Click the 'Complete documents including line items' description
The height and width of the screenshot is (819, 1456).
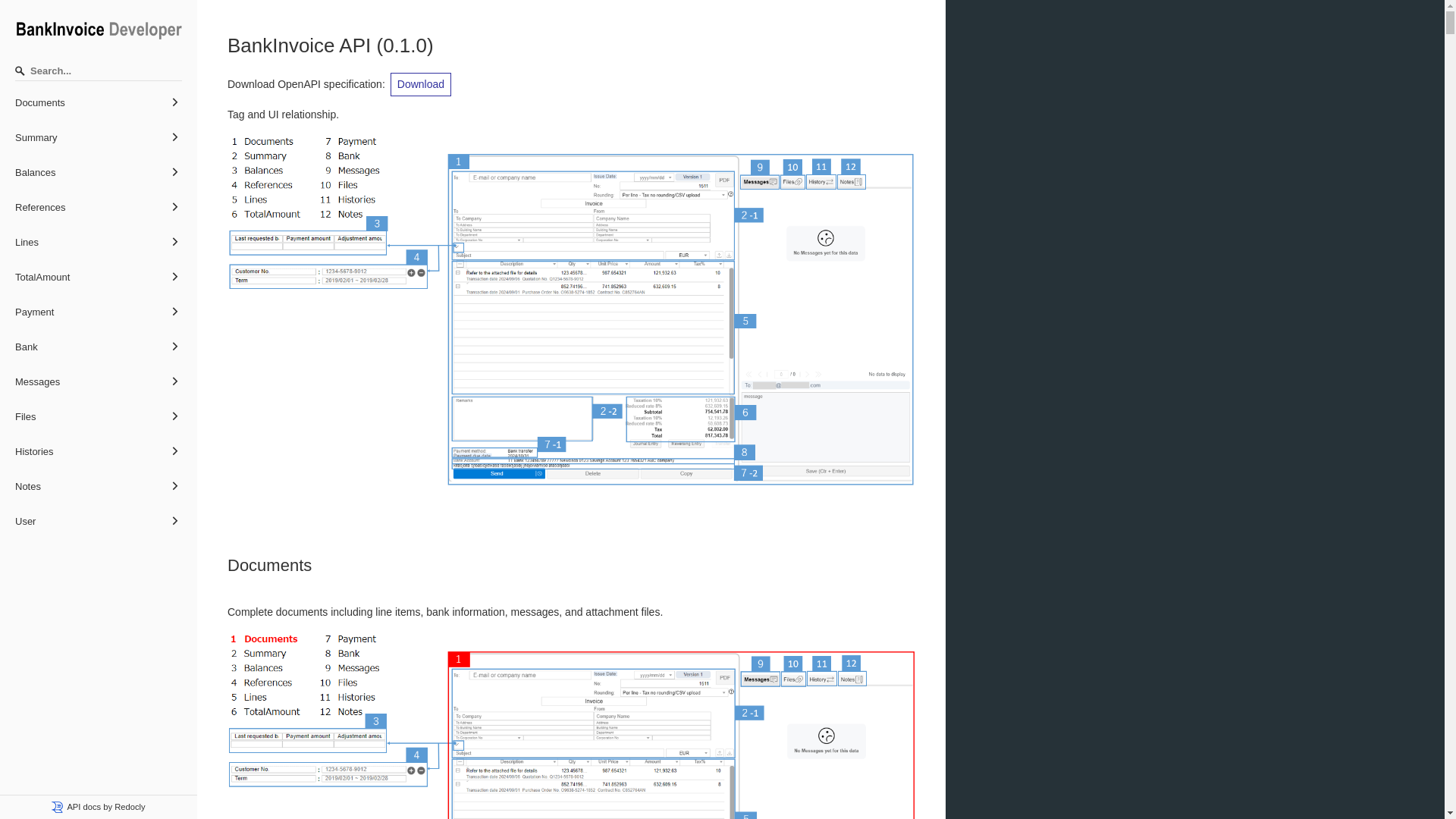(445, 612)
